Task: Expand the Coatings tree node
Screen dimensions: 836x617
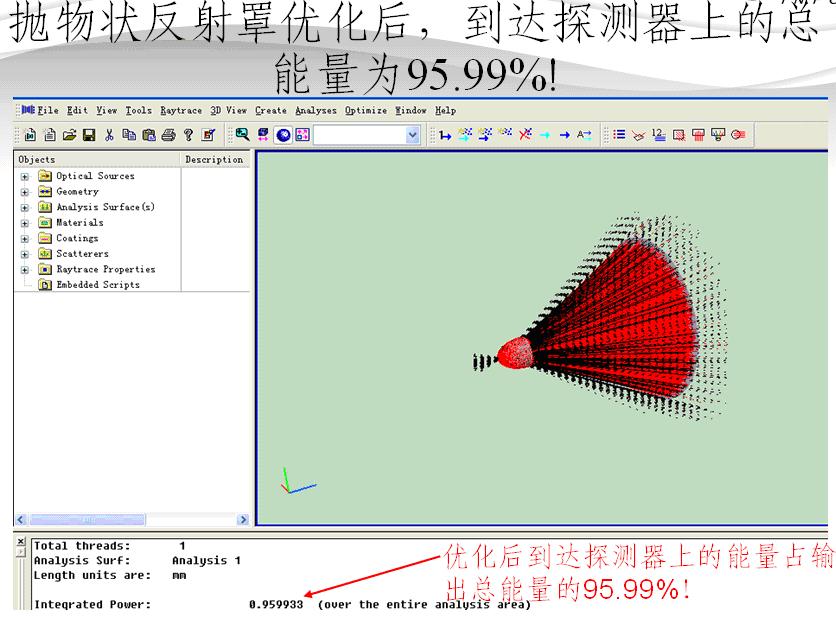Action: (x=25, y=239)
